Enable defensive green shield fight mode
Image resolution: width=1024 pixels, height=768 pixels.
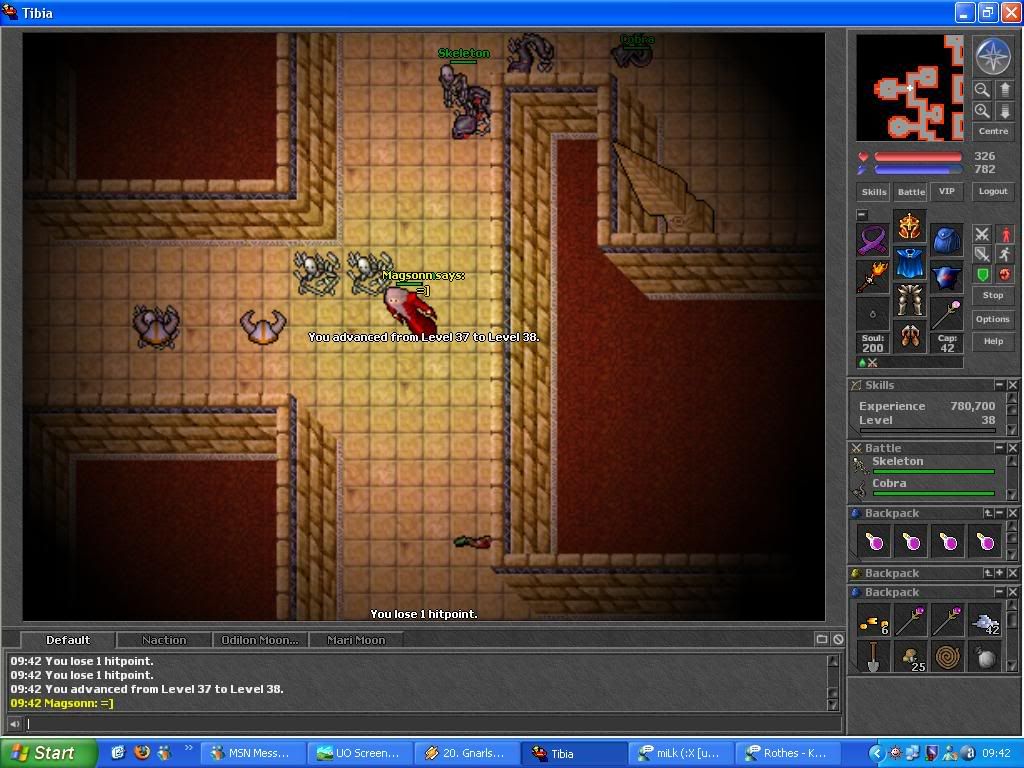point(982,274)
